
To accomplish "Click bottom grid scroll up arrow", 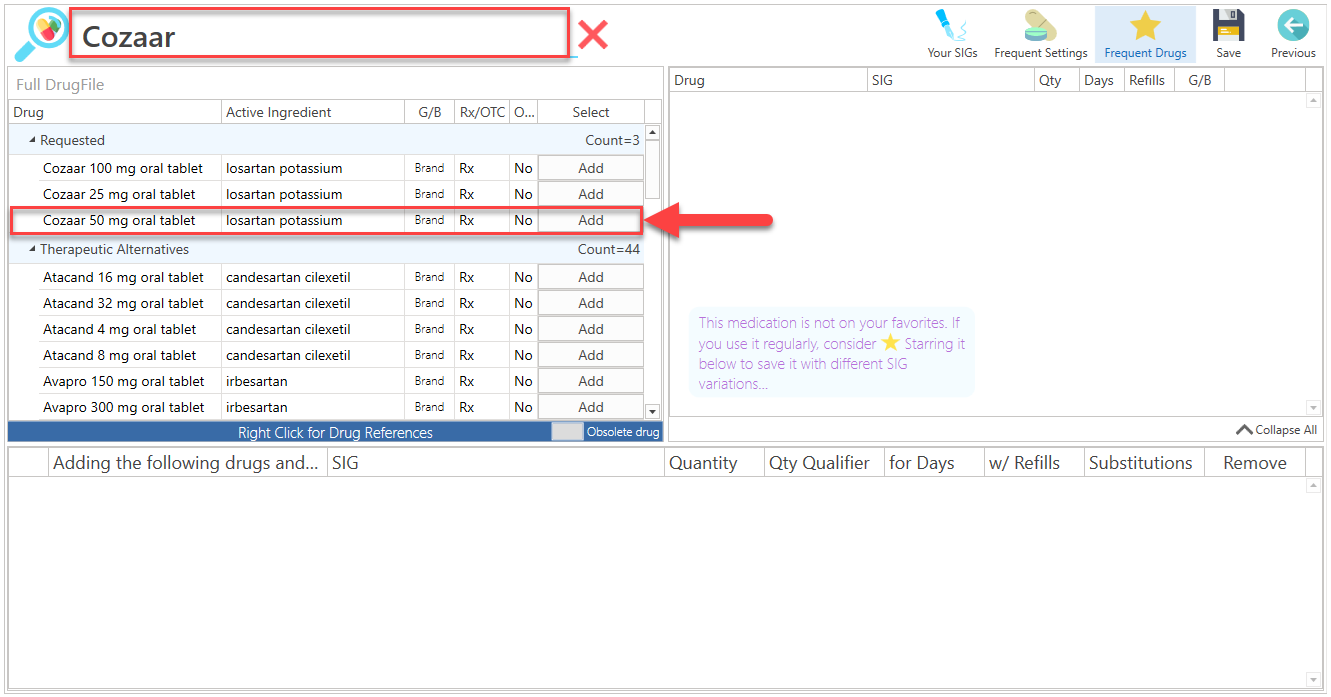I will [x=1314, y=485].
